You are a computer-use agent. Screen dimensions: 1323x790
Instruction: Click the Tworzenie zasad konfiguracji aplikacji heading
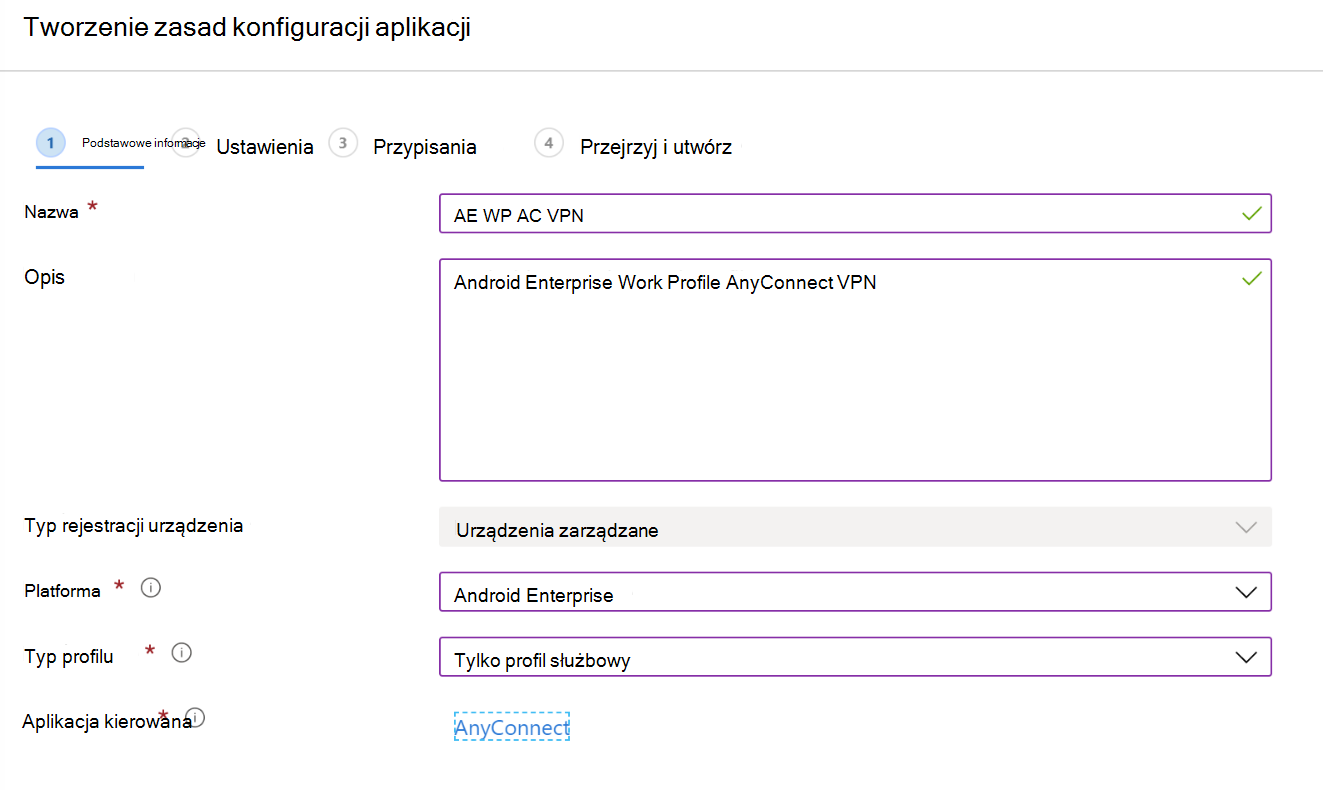[x=247, y=28]
